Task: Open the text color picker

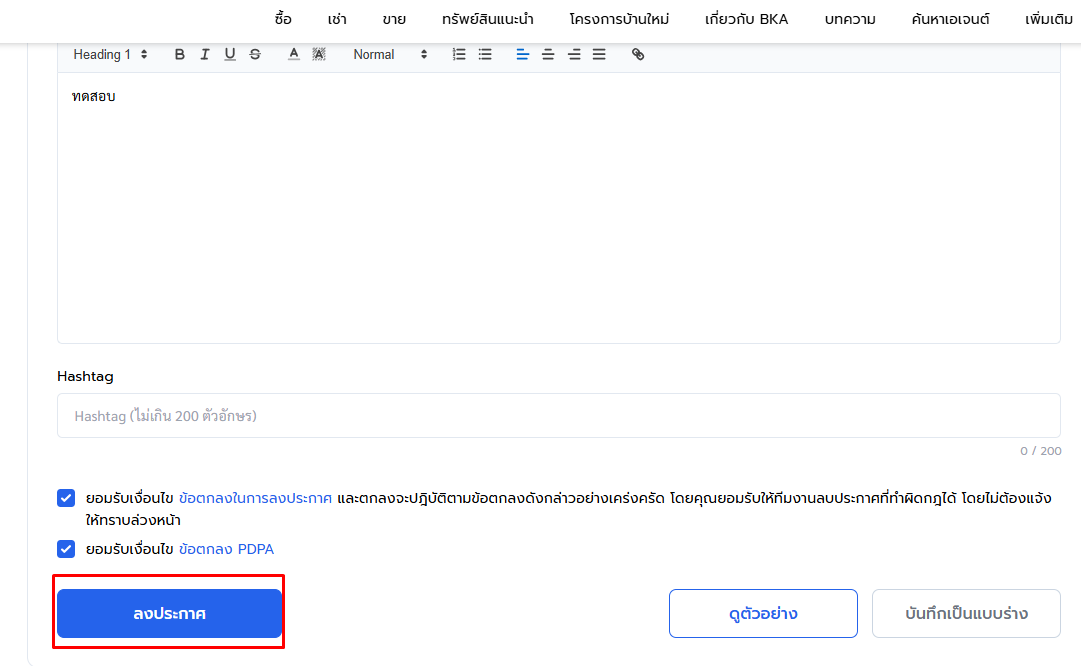Action: (294, 55)
